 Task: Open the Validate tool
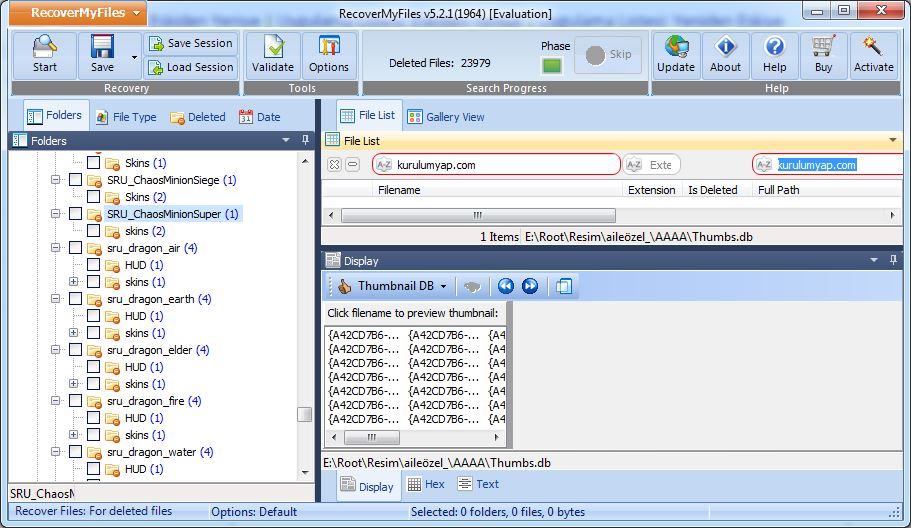272,55
